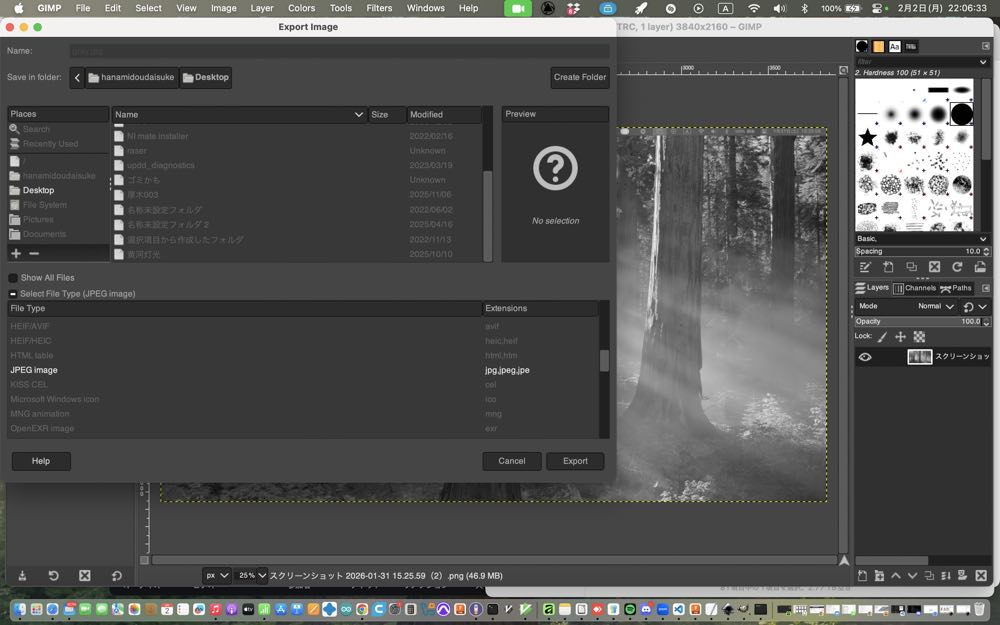Screen dimensions: 1000x625
Task: Open the Colors menu
Action: click(x=301, y=8)
